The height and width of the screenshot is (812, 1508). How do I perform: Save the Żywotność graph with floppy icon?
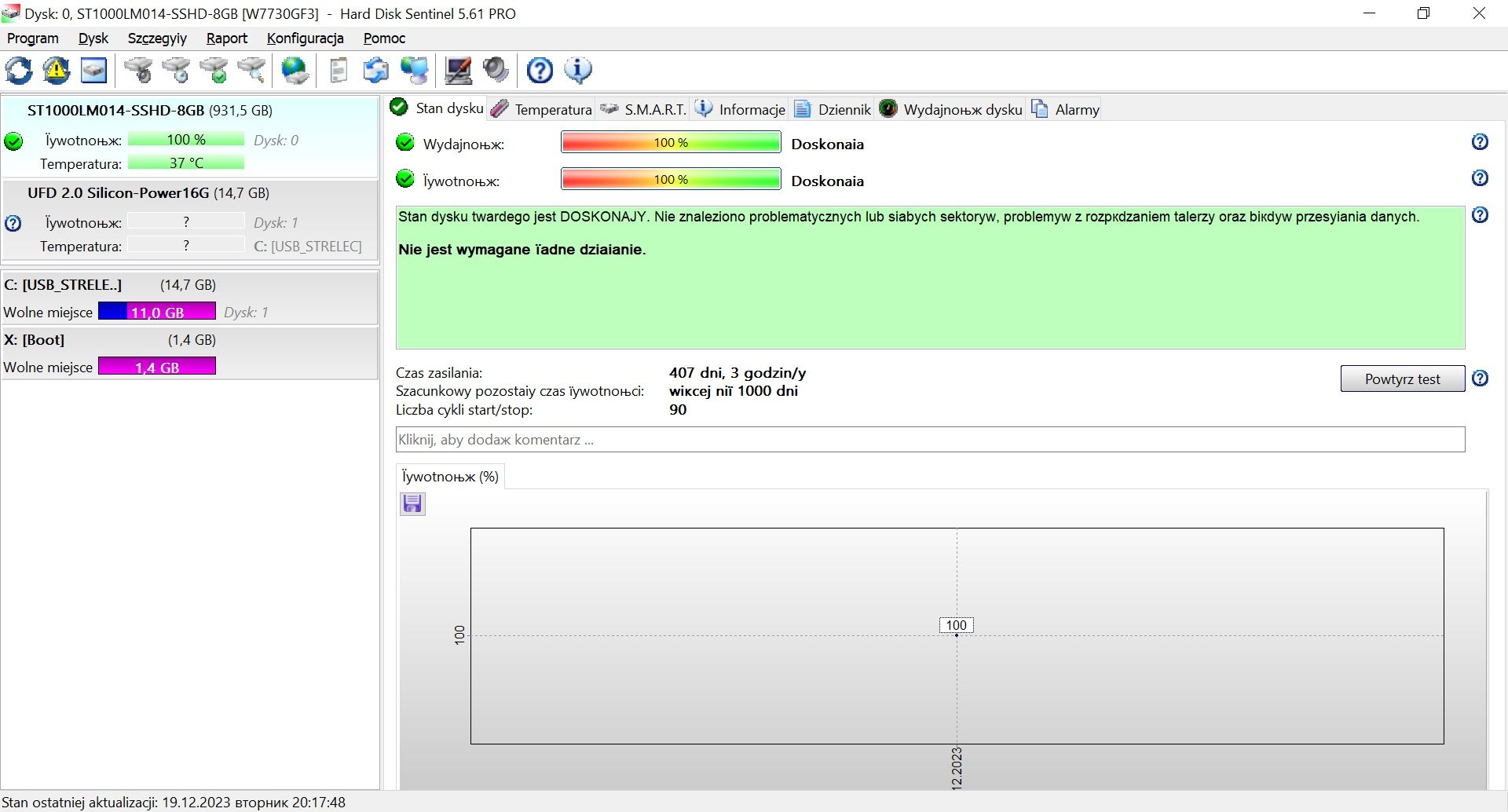pos(412,503)
